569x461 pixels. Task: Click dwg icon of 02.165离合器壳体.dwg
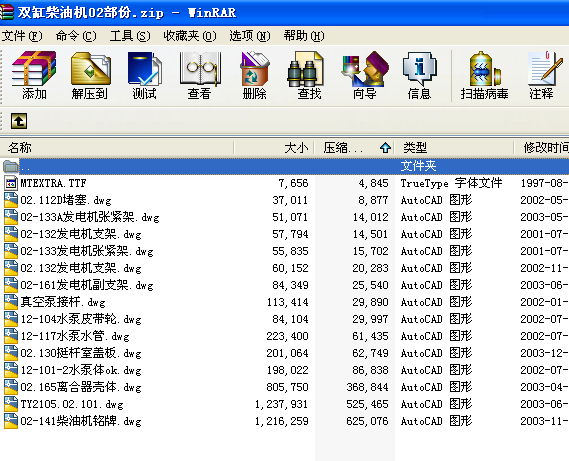click(x=11, y=387)
